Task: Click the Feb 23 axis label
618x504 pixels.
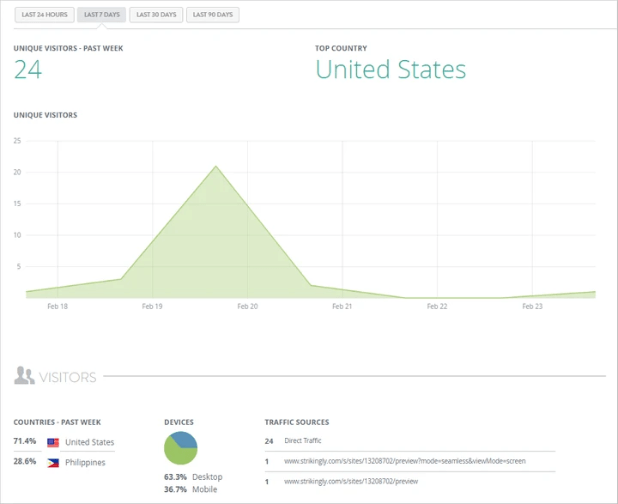Action: tap(532, 307)
